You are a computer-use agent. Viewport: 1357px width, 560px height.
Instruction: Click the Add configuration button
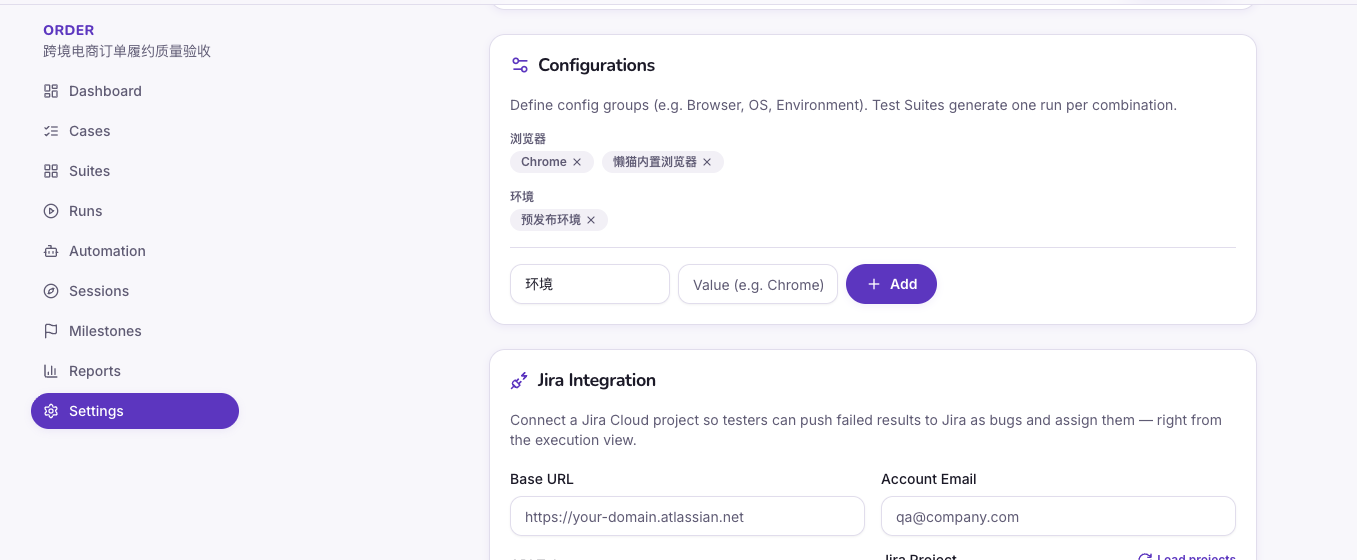tap(891, 284)
